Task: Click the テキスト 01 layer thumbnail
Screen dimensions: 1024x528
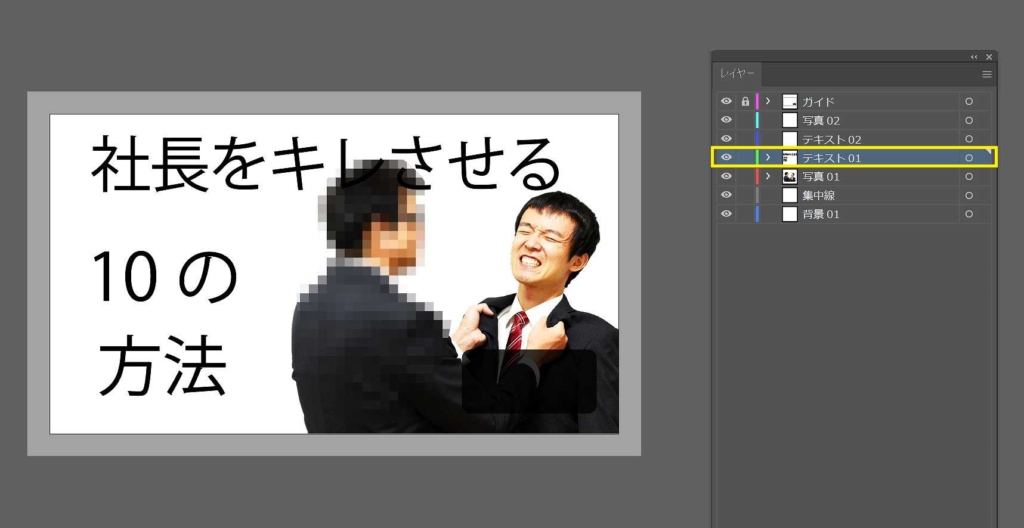Action: pyautogui.click(x=790, y=157)
